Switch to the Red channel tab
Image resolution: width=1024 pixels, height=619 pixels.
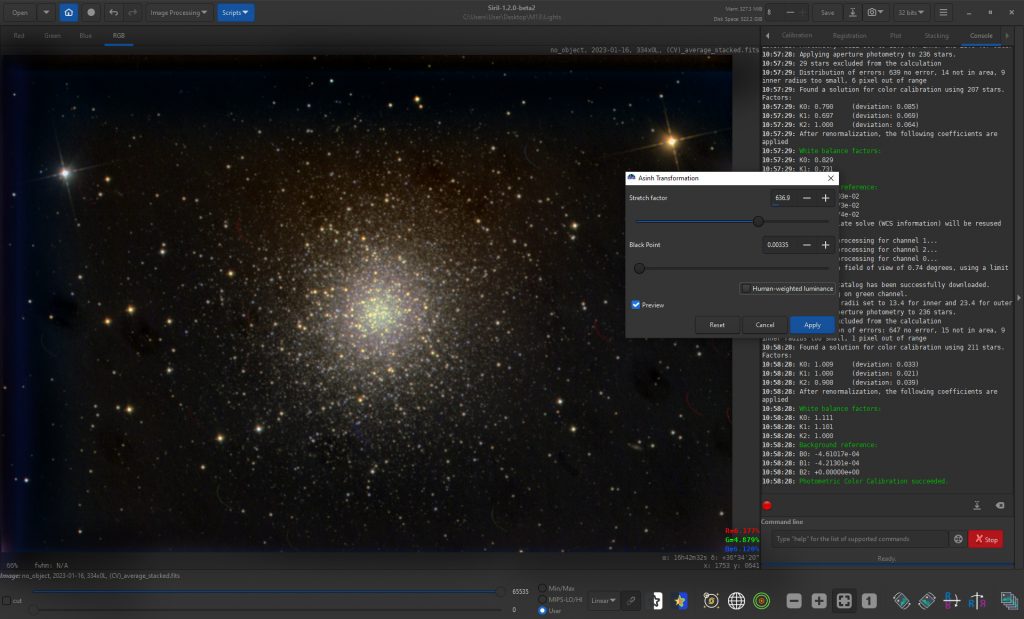(x=19, y=35)
